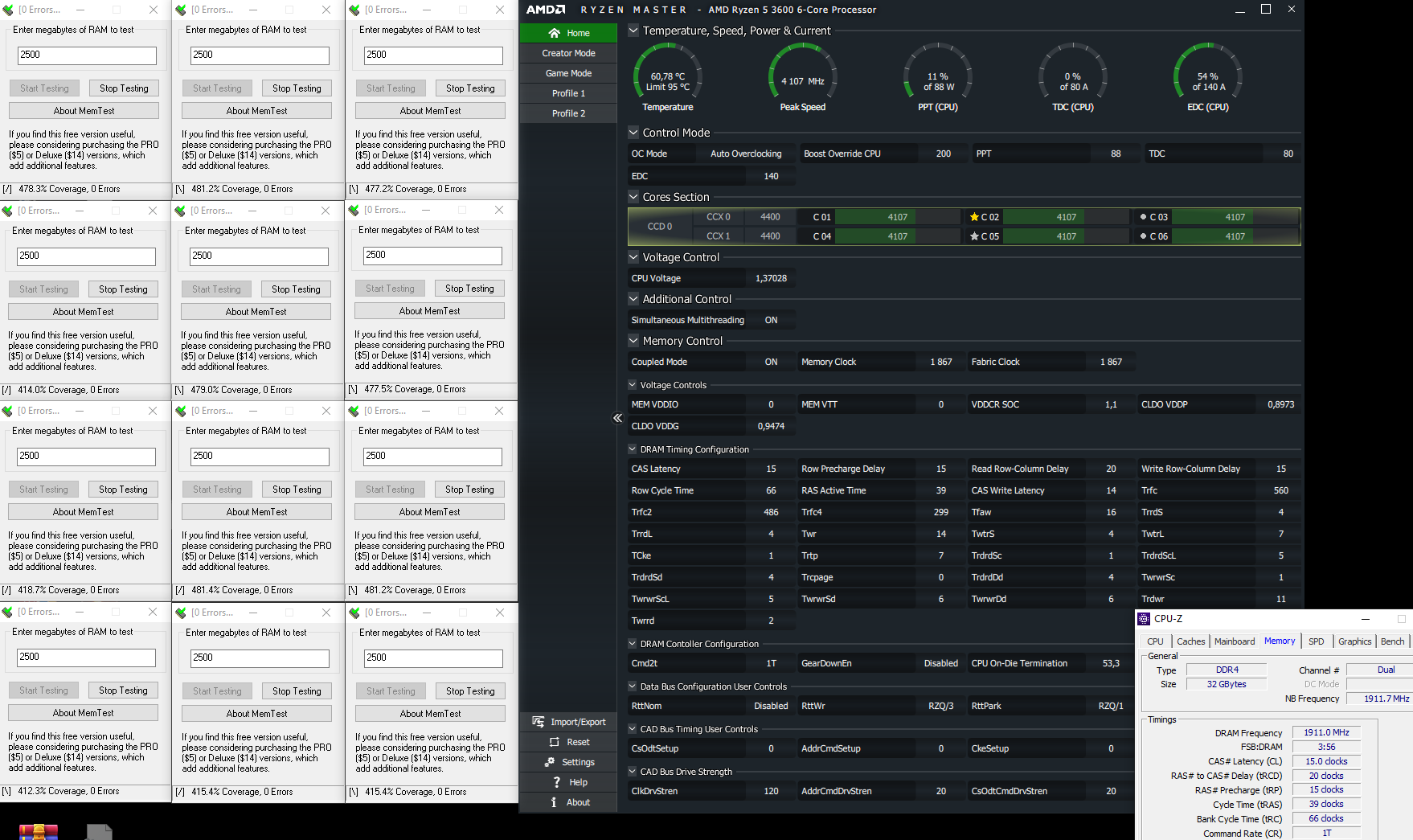Collapse the Temperature, Speed, Power & Current section

633,31
